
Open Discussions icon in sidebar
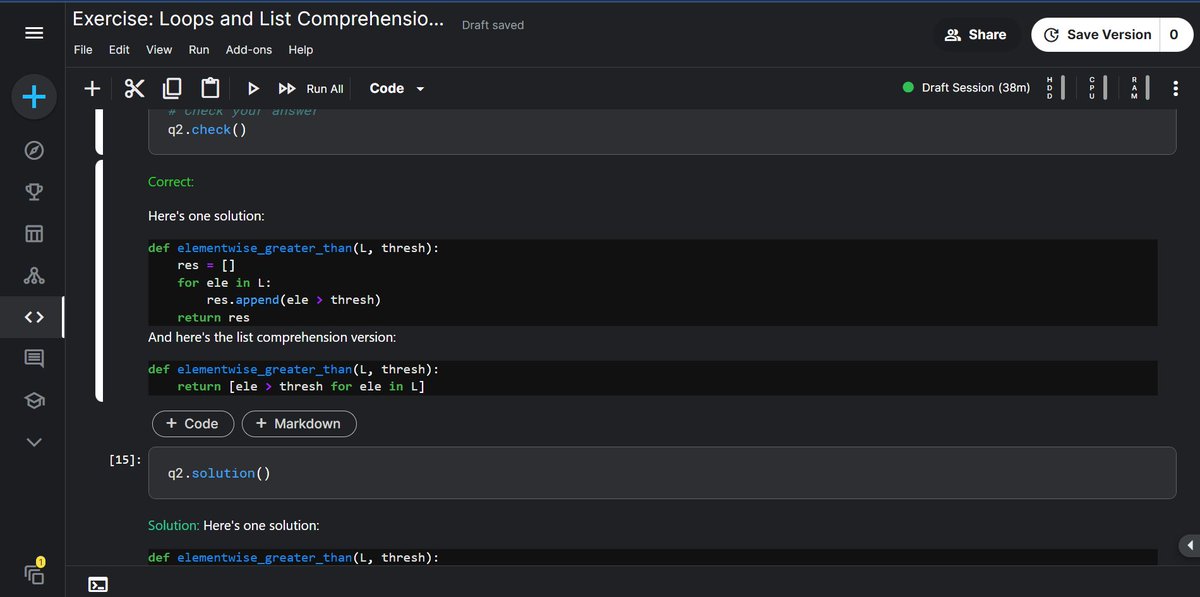(33, 359)
